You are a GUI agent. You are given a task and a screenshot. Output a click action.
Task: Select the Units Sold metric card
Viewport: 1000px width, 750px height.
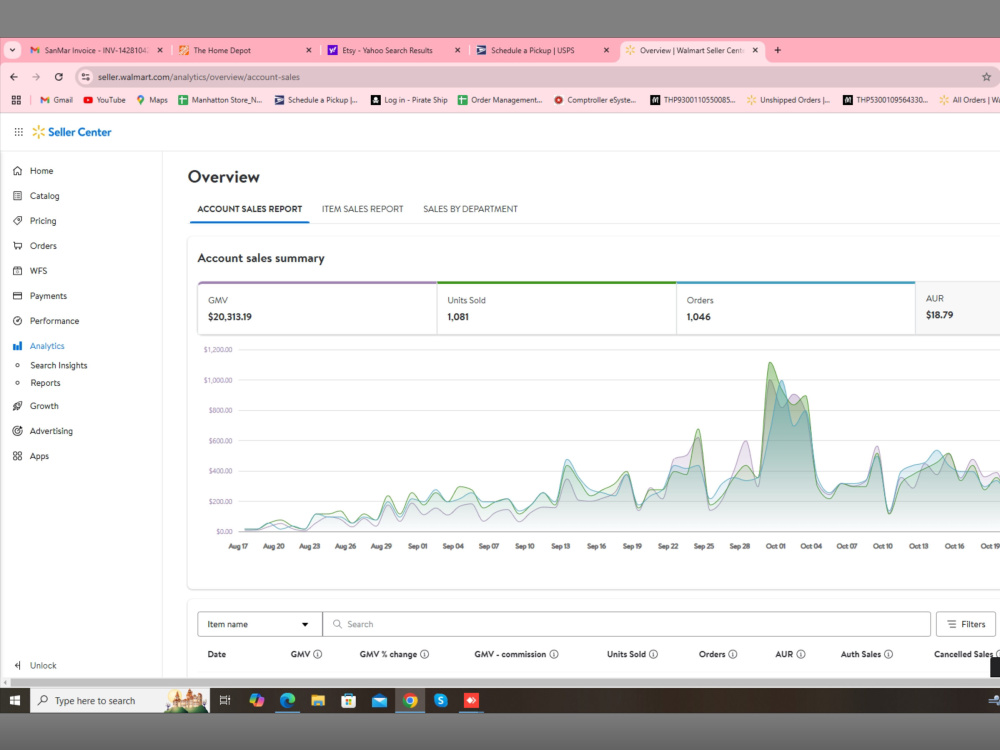click(x=557, y=308)
